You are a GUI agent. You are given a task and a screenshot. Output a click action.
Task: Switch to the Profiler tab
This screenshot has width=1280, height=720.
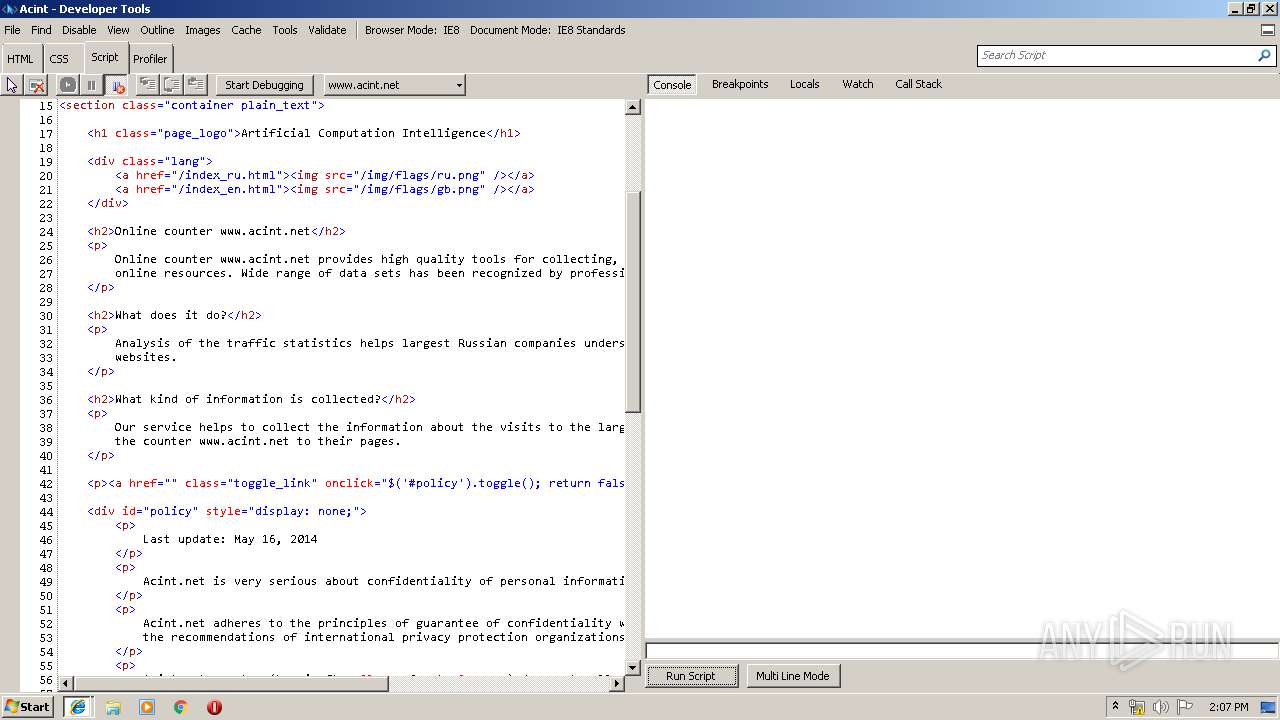click(151, 59)
